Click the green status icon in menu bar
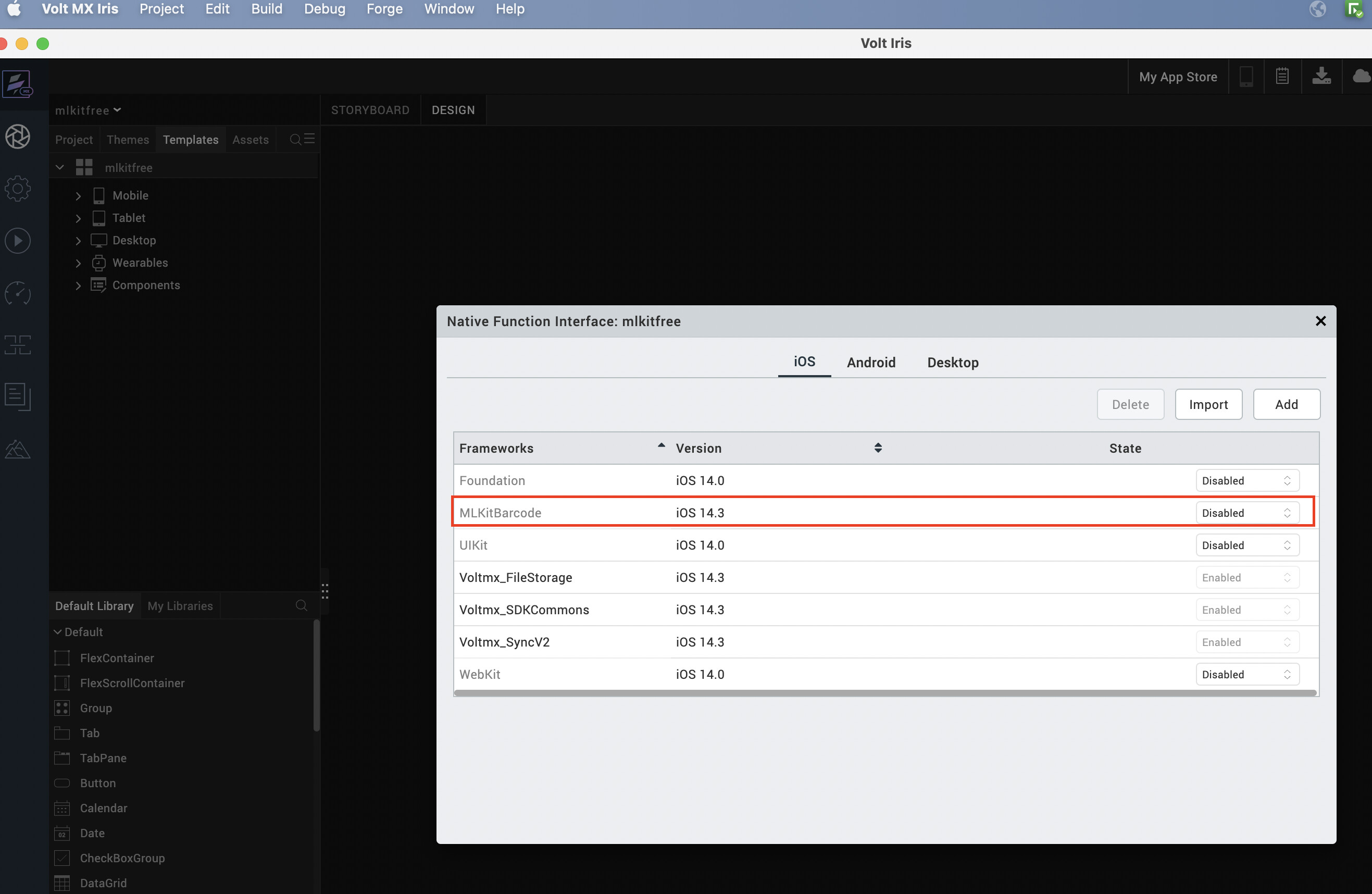This screenshot has height=894, width=1372. (x=1354, y=9)
